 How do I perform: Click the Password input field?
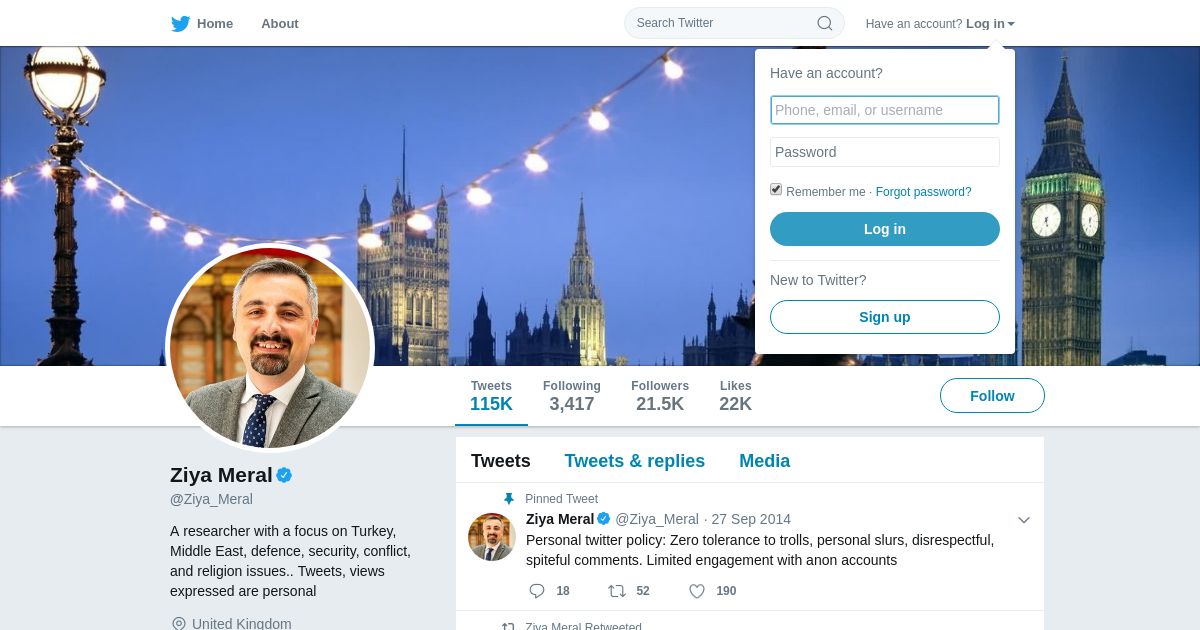click(885, 152)
